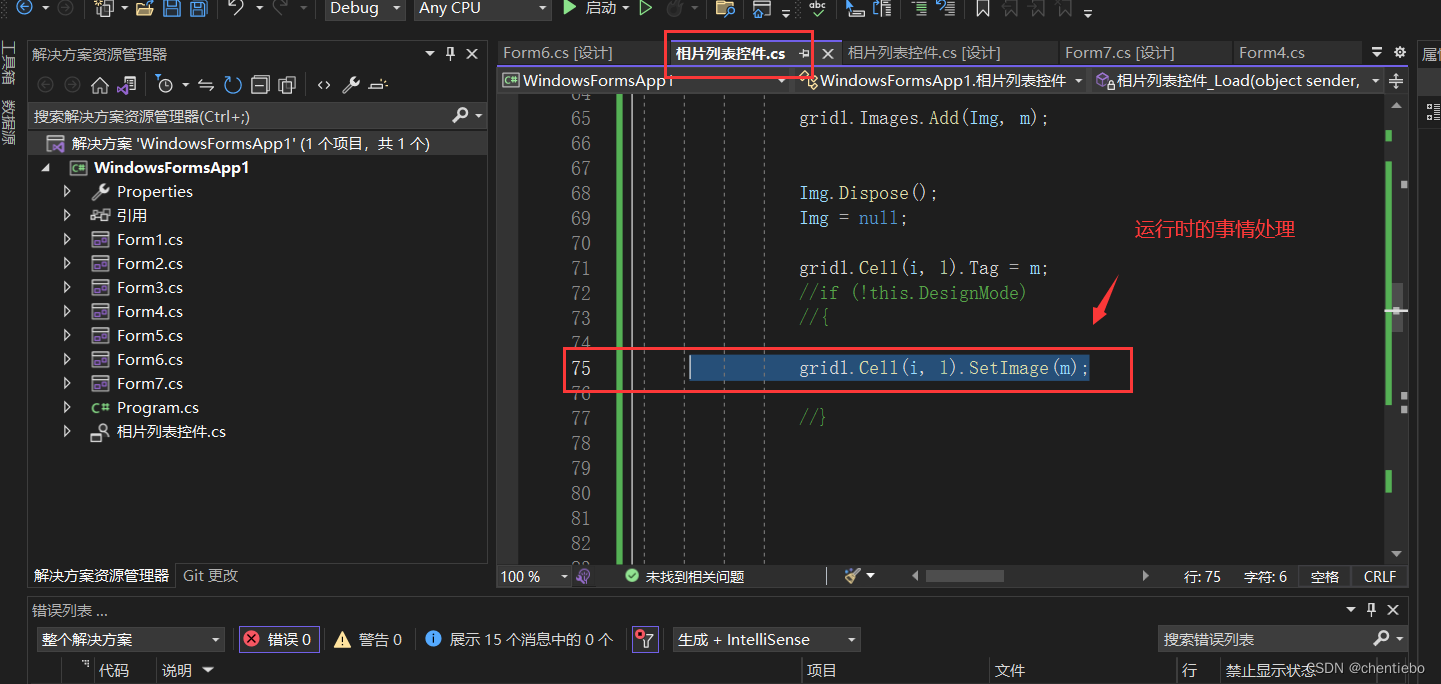Click the Home icon in Solution Explorer toolbar
The image size is (1441, 684).
click(100, 85)
